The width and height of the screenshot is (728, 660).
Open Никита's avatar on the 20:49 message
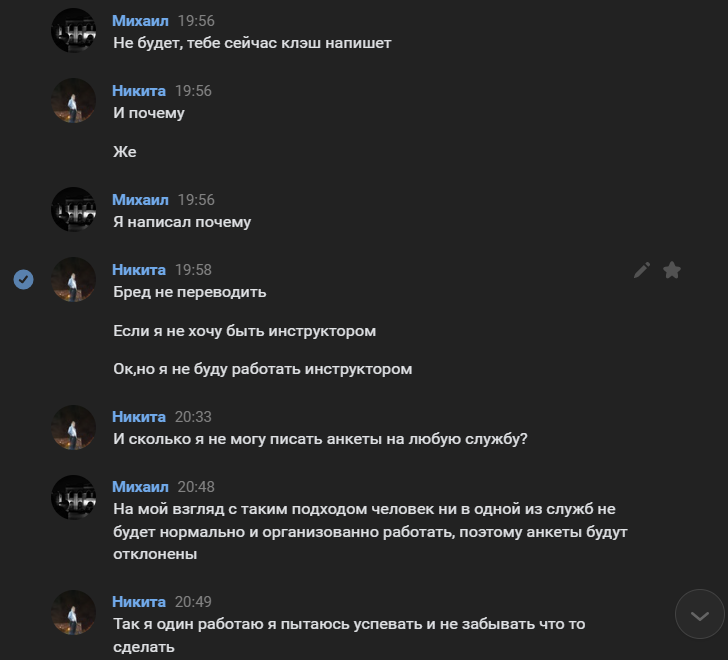coord(73,611)
